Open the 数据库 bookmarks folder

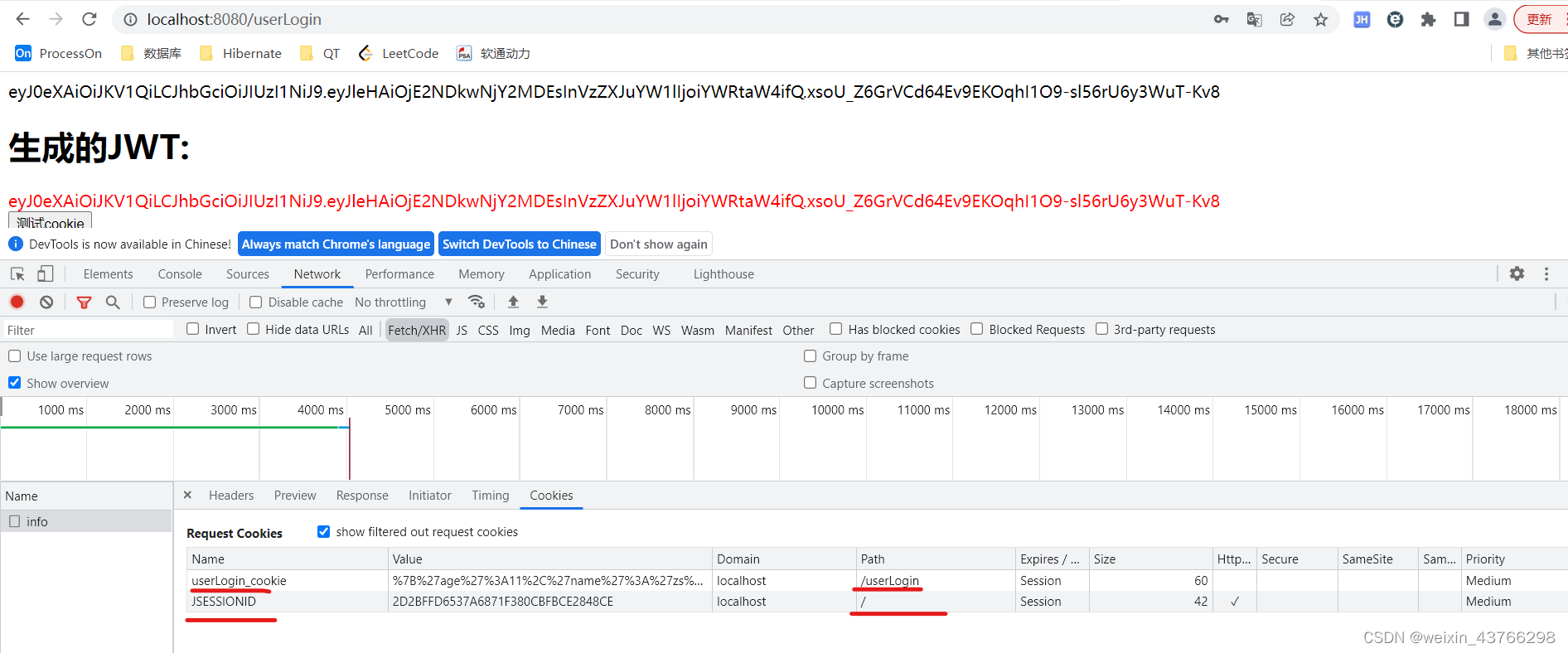[151, 53]
